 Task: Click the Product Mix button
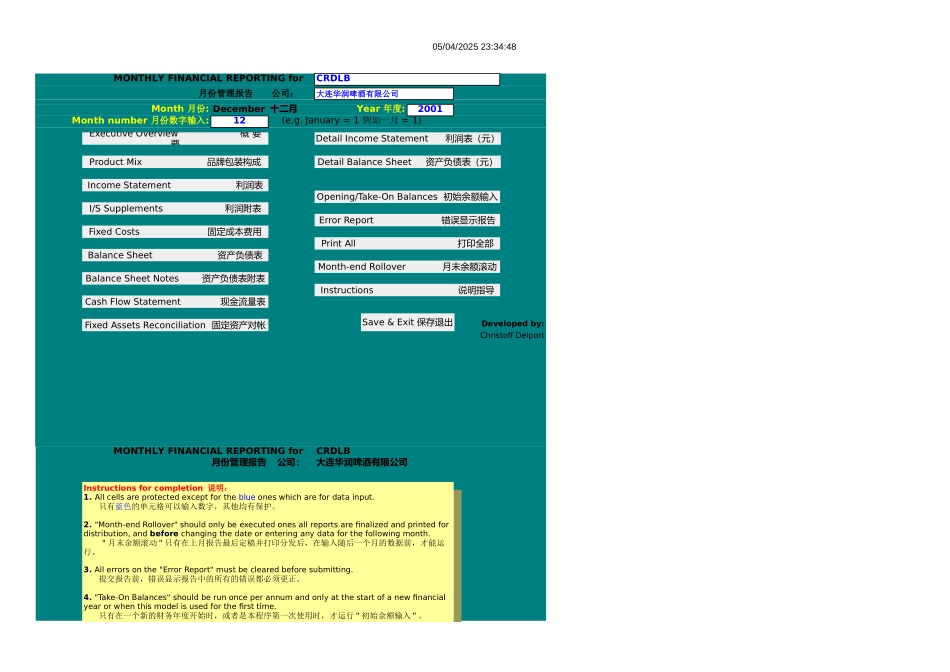click(175, 162)
